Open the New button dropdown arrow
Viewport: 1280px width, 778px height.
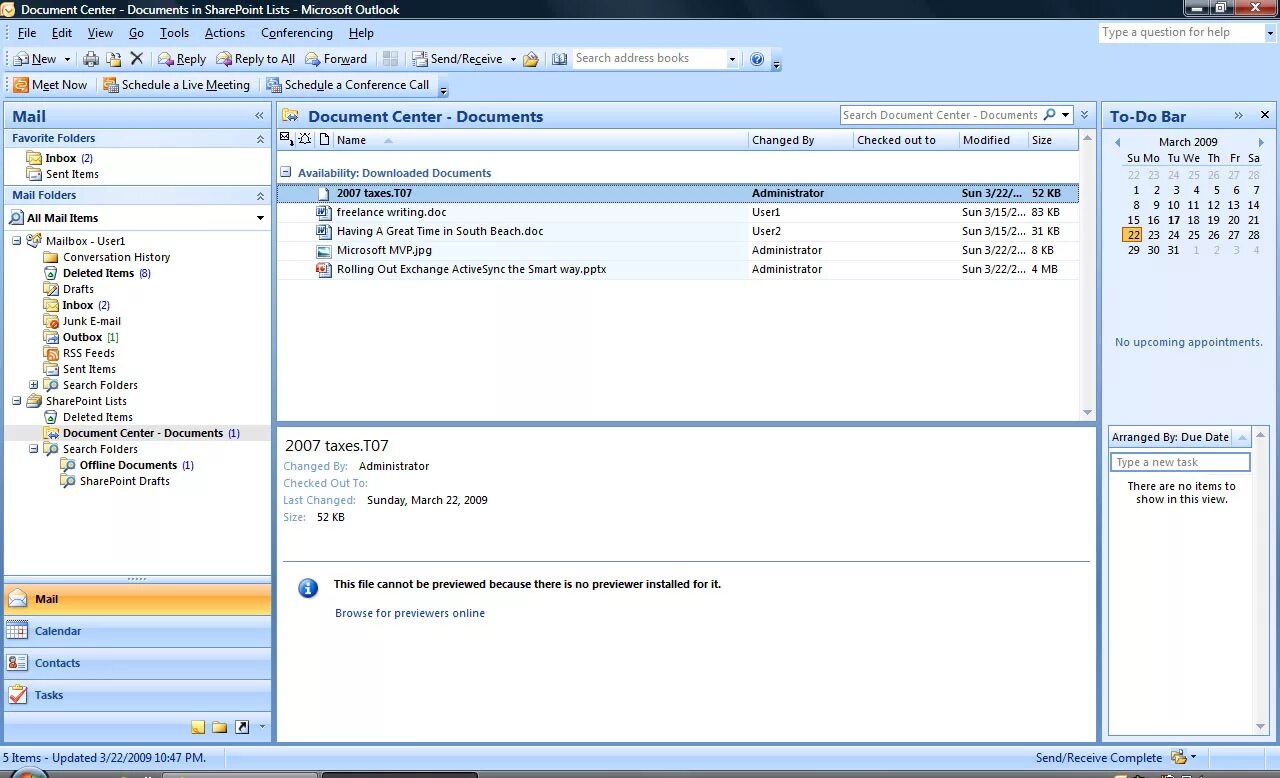[67, 59]
